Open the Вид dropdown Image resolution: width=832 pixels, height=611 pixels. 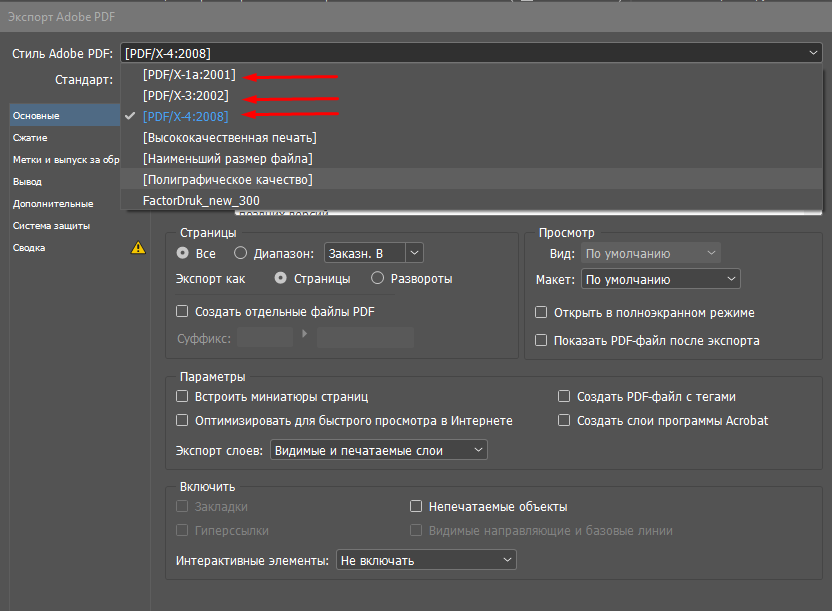[x=651, y=254]
